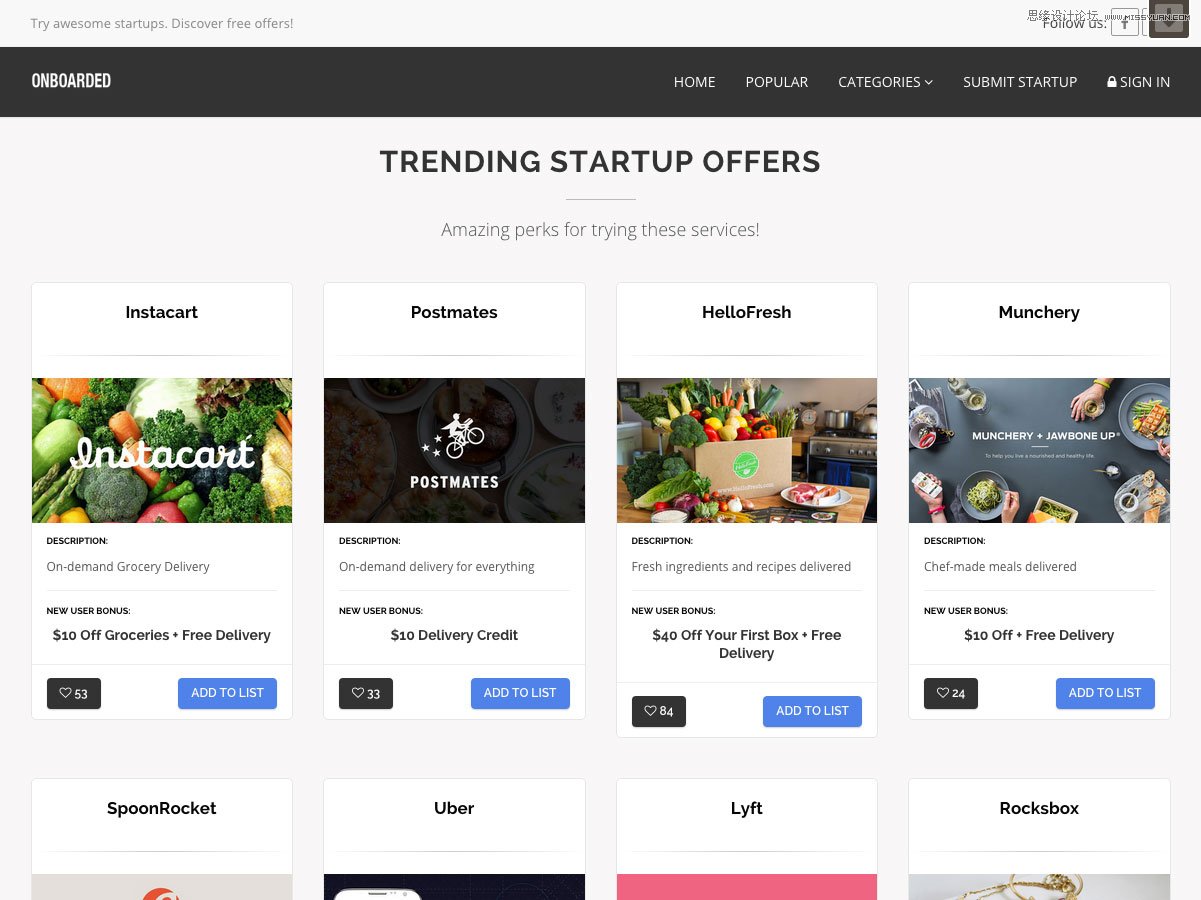The height and width of the screenshot is (900, 1201).
Task: Click the lock icon beside Sign In
Action: point(1112,82)
